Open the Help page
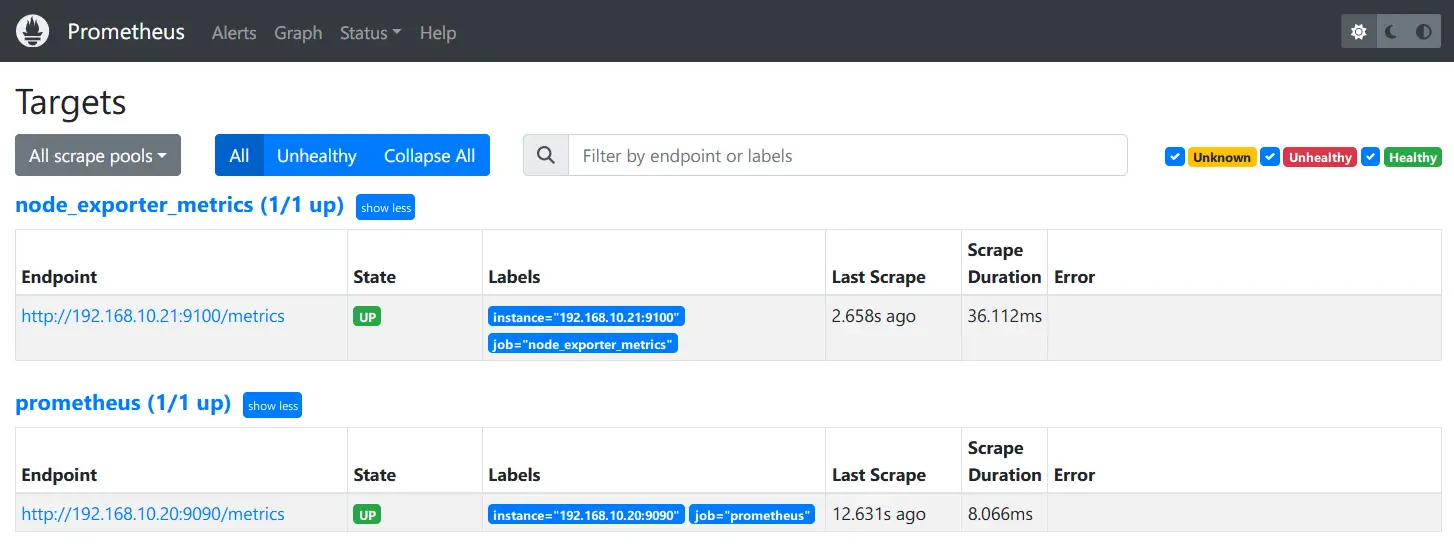 point(438,33)
